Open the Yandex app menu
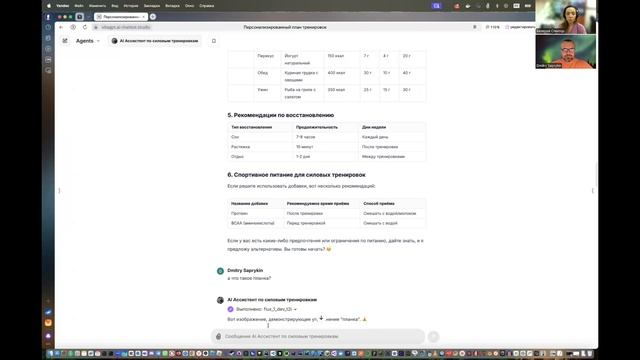 coord(62,6)
